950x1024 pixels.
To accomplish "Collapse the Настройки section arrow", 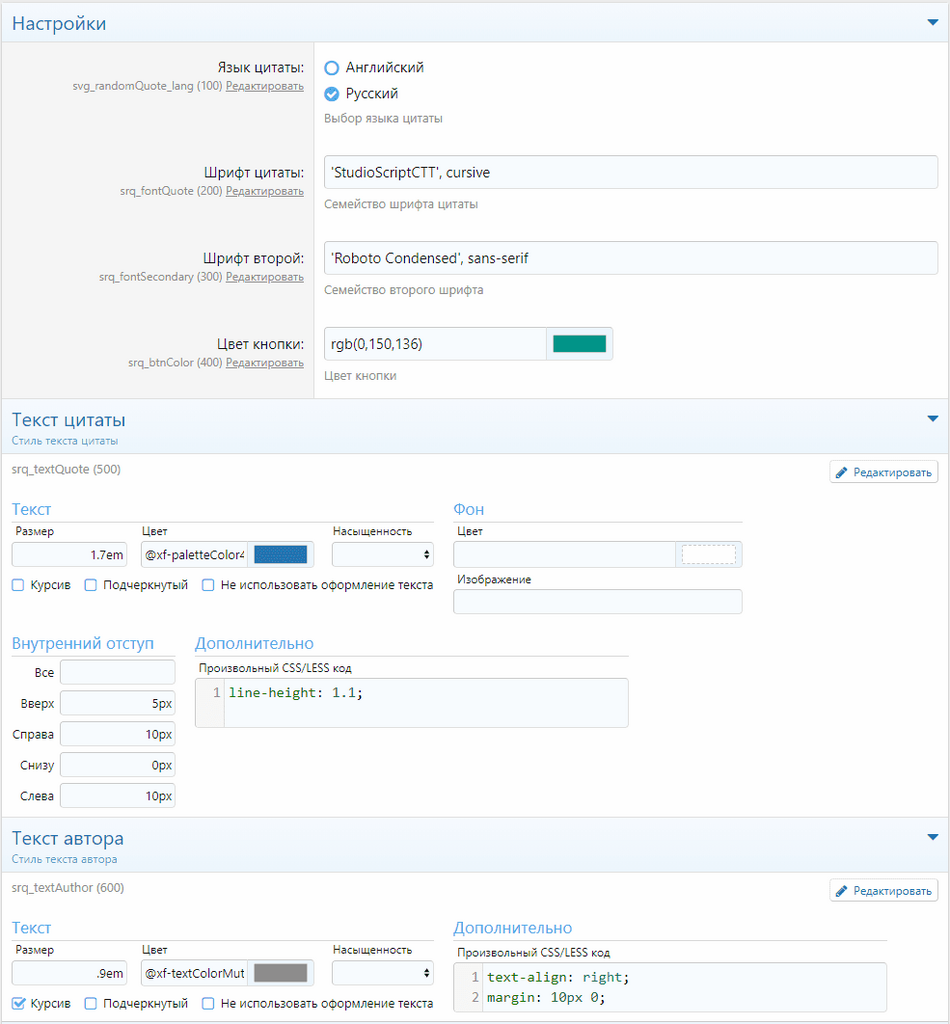I will pos(932,21).
